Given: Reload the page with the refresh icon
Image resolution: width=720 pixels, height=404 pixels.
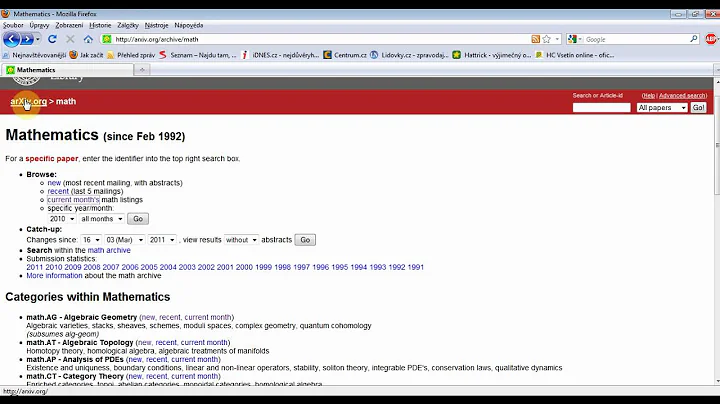Looking at the screenshot, I should point(52,39).
